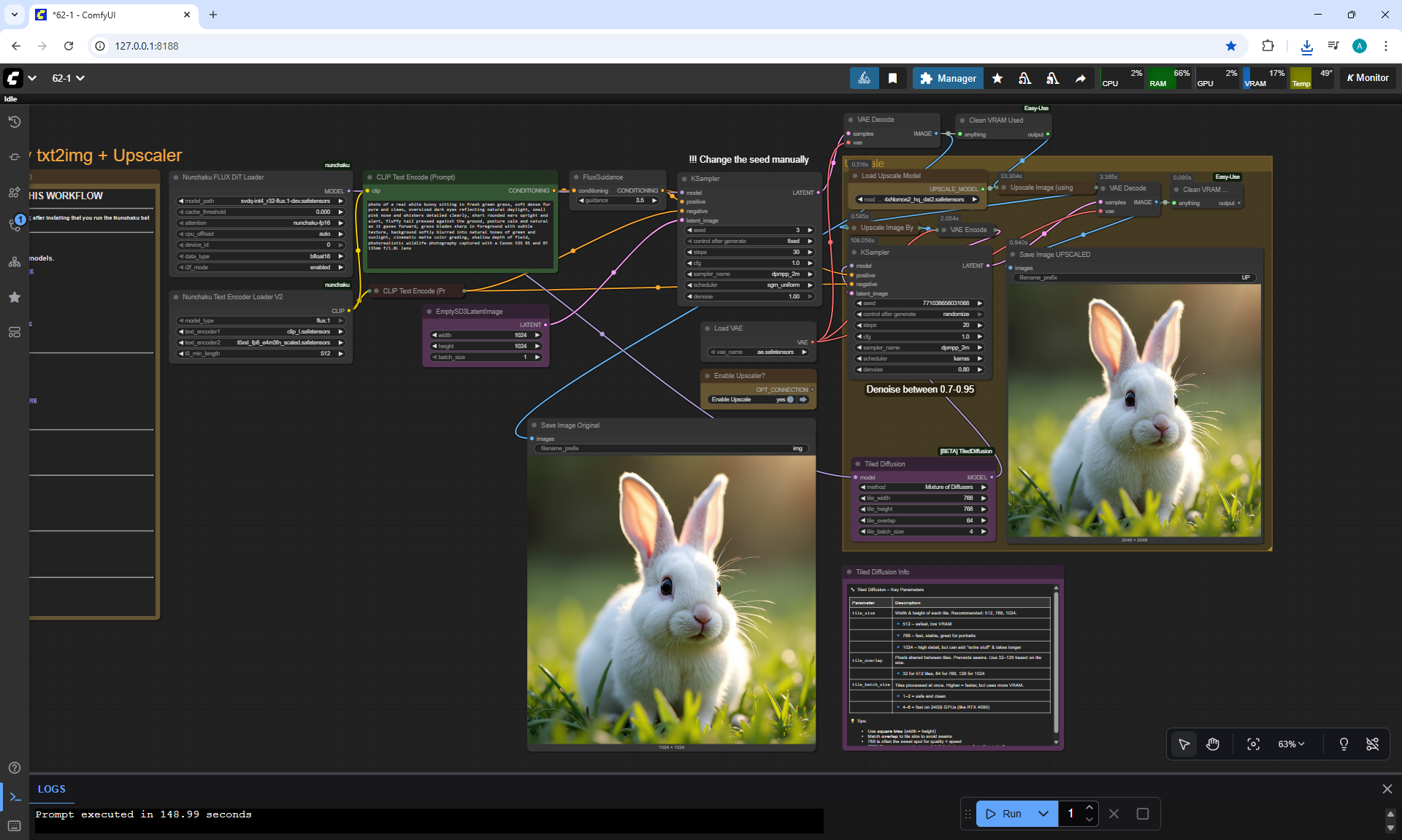Screen dimensions: 1402x840
Task: Toggle the batch count square checkbox
Action: 1142,813
